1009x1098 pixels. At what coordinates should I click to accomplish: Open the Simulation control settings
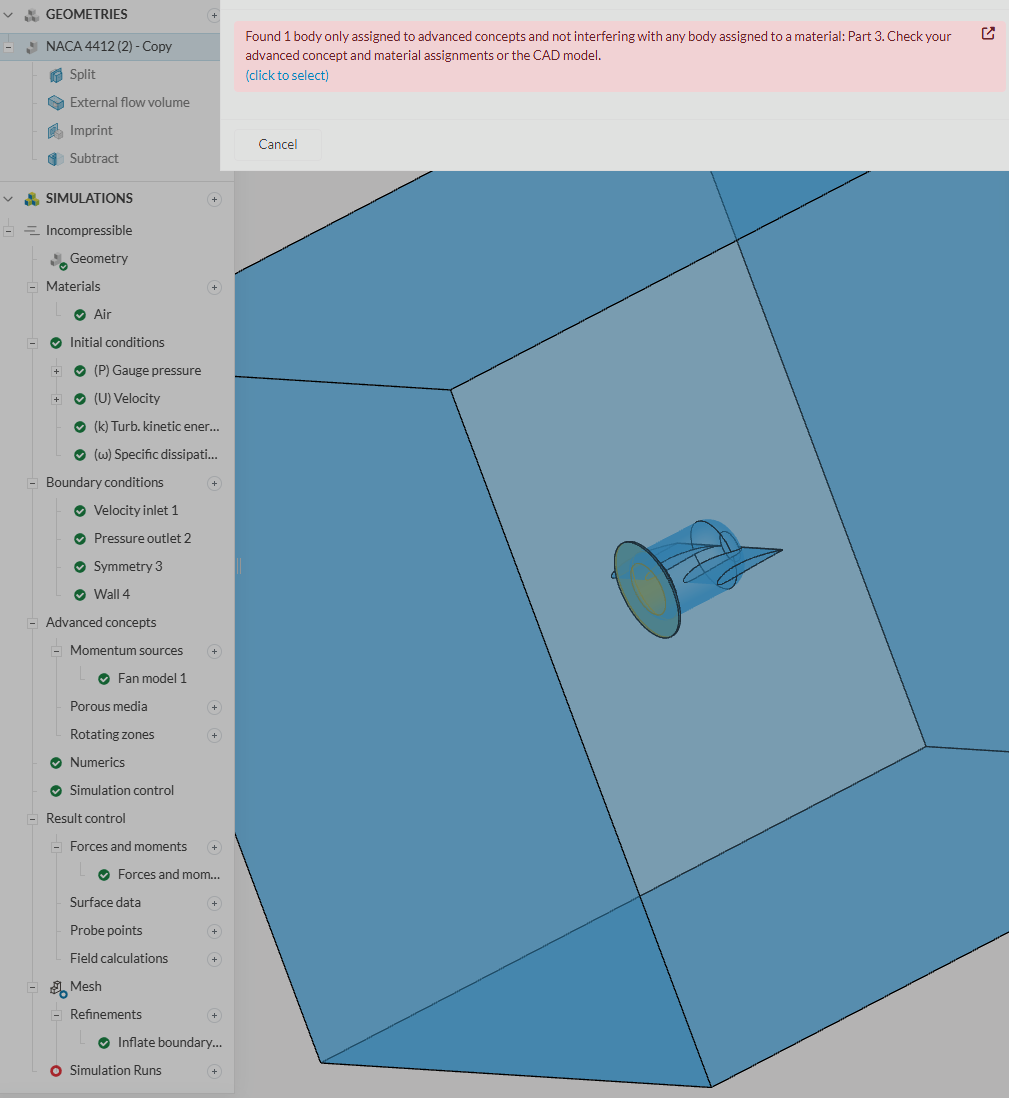pyautogui.click(x=121, y=791)
